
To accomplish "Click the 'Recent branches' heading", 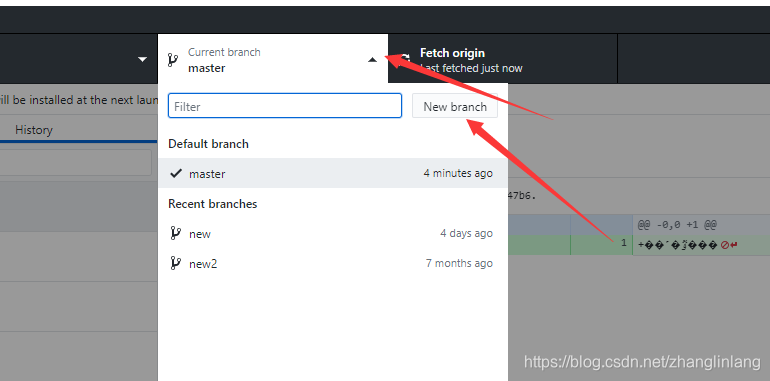I will (x=213, y=204).
